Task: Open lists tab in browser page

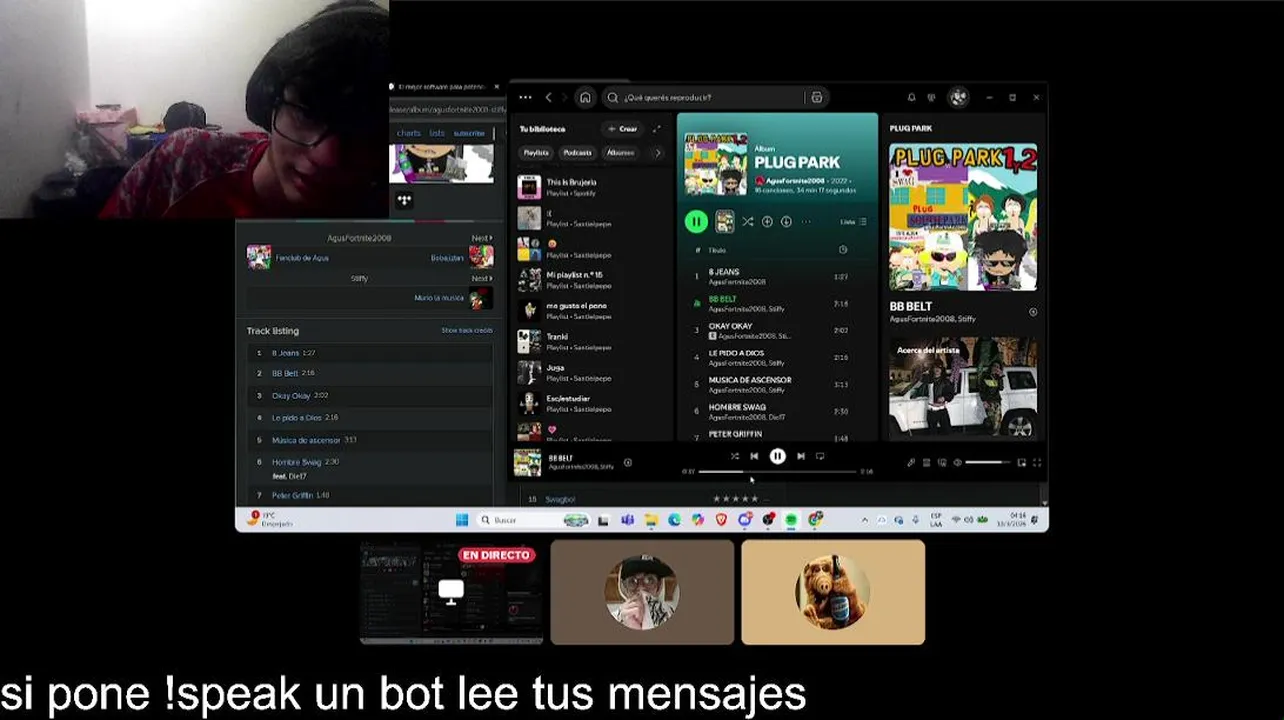Action: point(437,133)
